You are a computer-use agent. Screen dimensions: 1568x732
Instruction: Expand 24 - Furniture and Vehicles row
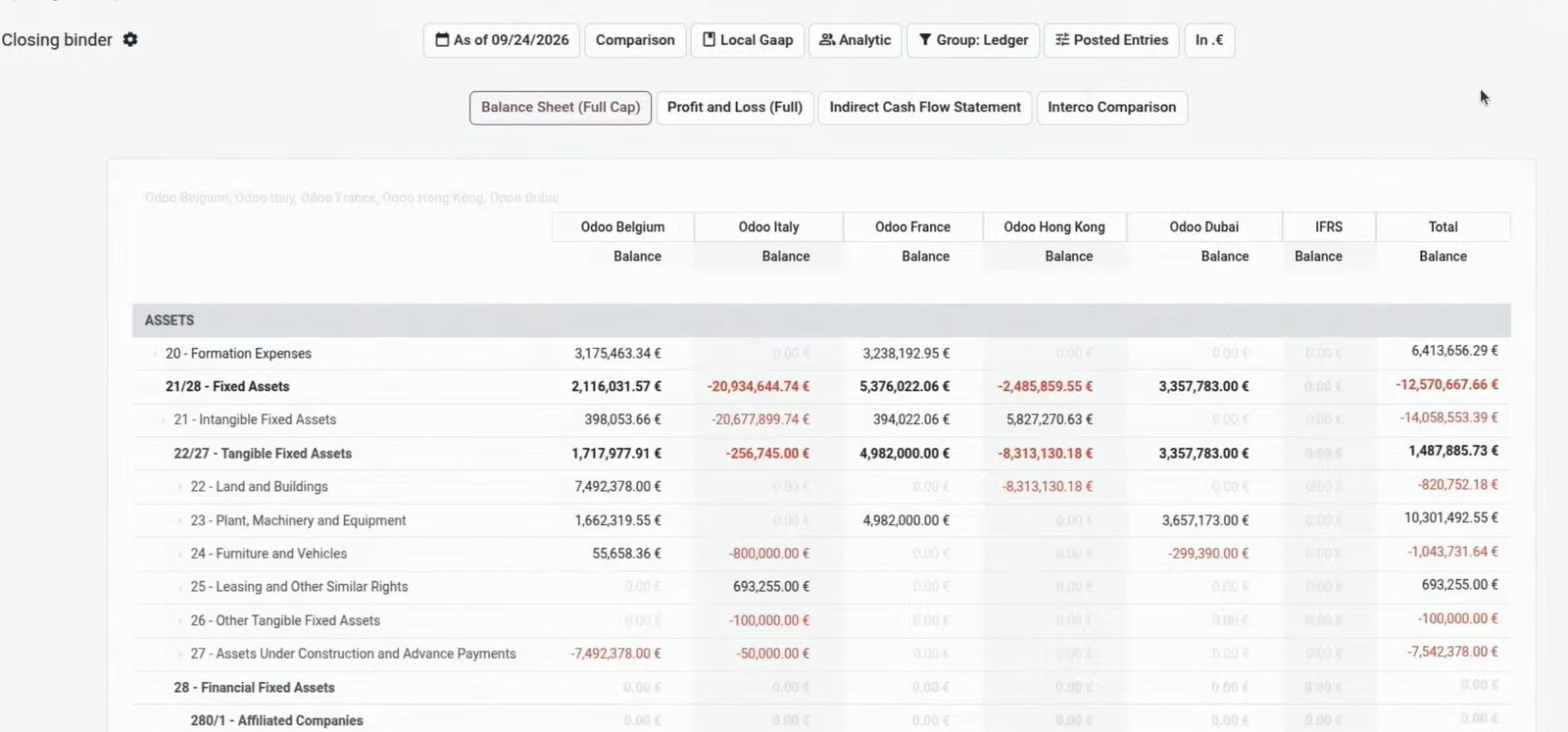pyautogui.click(x=179, y=554)
